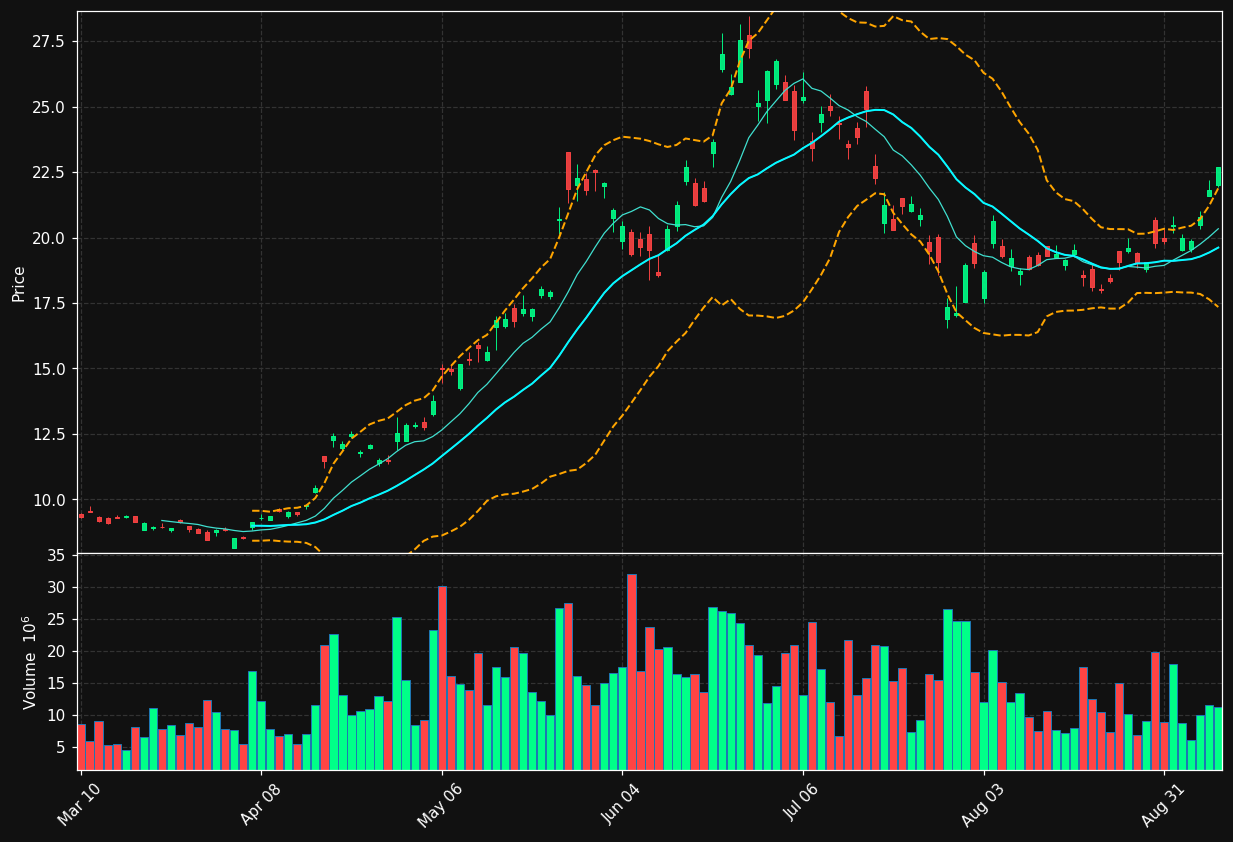Click the Aug 31 date label

pyautogui.click(x=1161, y=805)
